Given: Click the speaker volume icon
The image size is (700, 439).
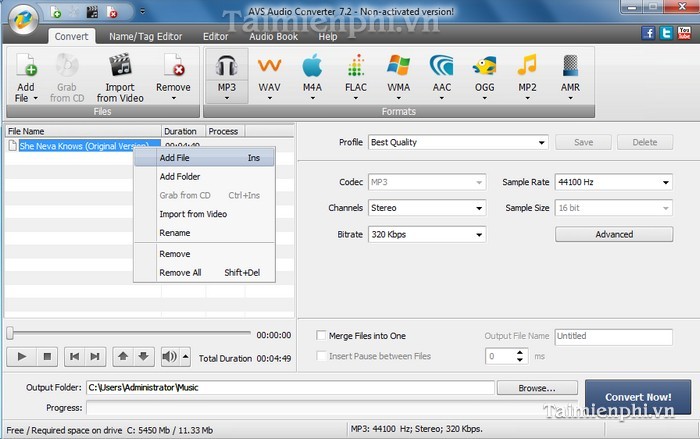Looking at the screenshot, I should click(170, 356).
